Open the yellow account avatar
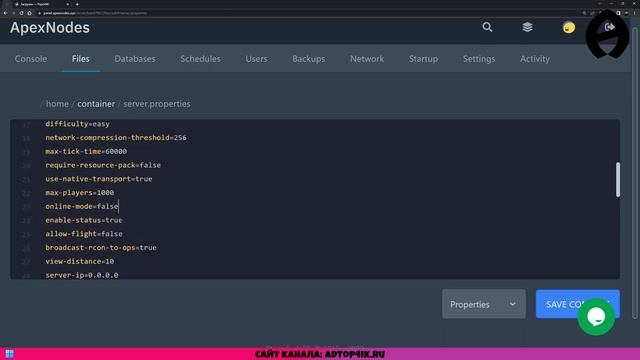The height and width of the screenshot is (360, 640). tap(569, 28)
